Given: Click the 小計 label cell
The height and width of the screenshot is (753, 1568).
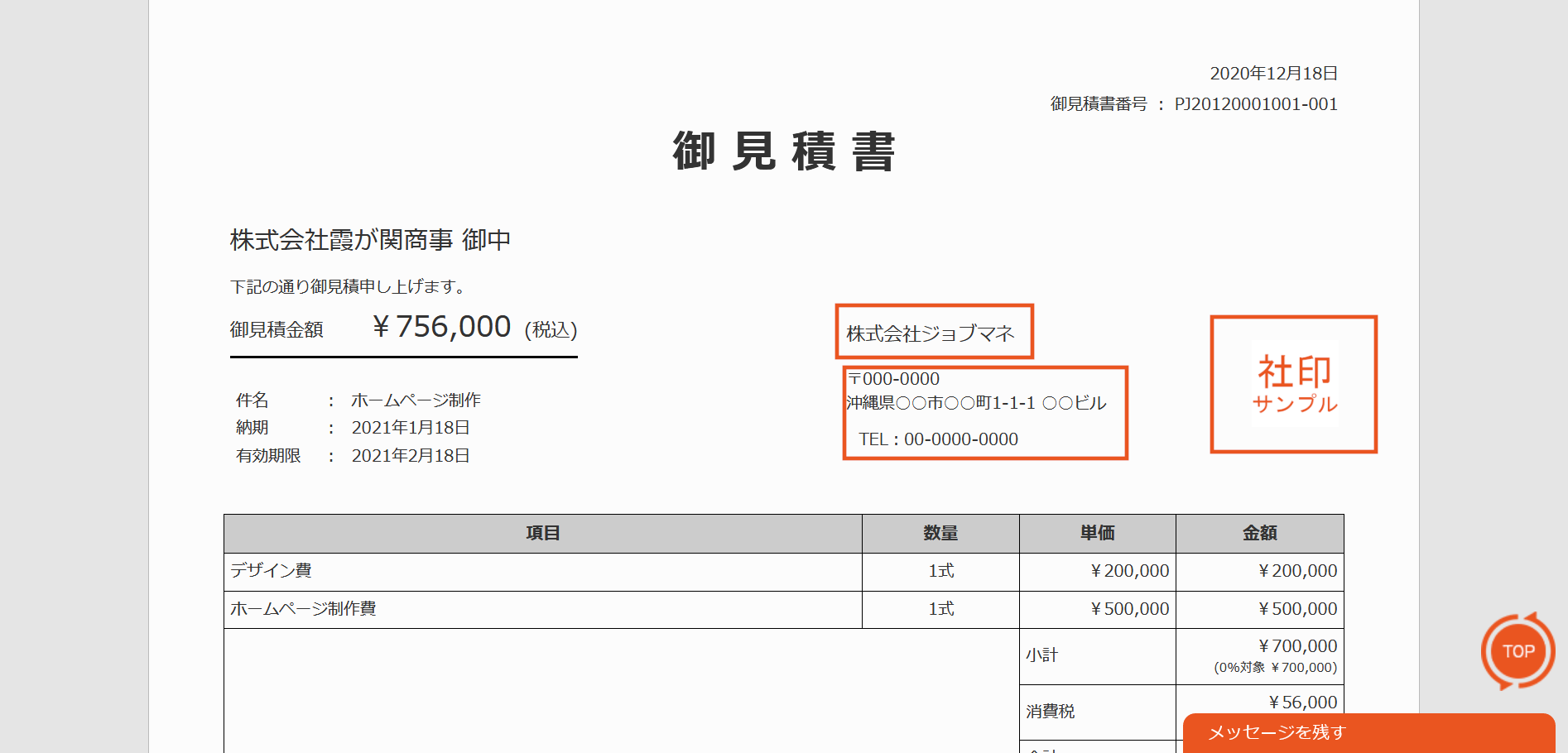Looking at the screenshot, I should pos(1098,656).
